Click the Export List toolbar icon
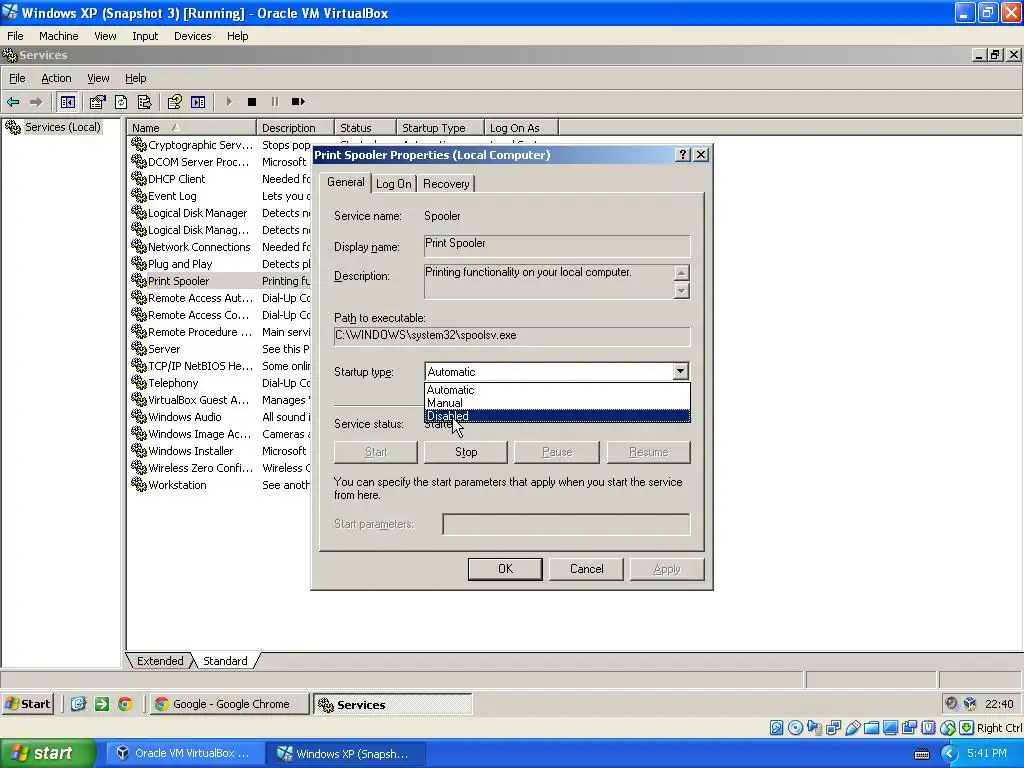The width and height of the screenshot is (1024, 768). [144, 102]
